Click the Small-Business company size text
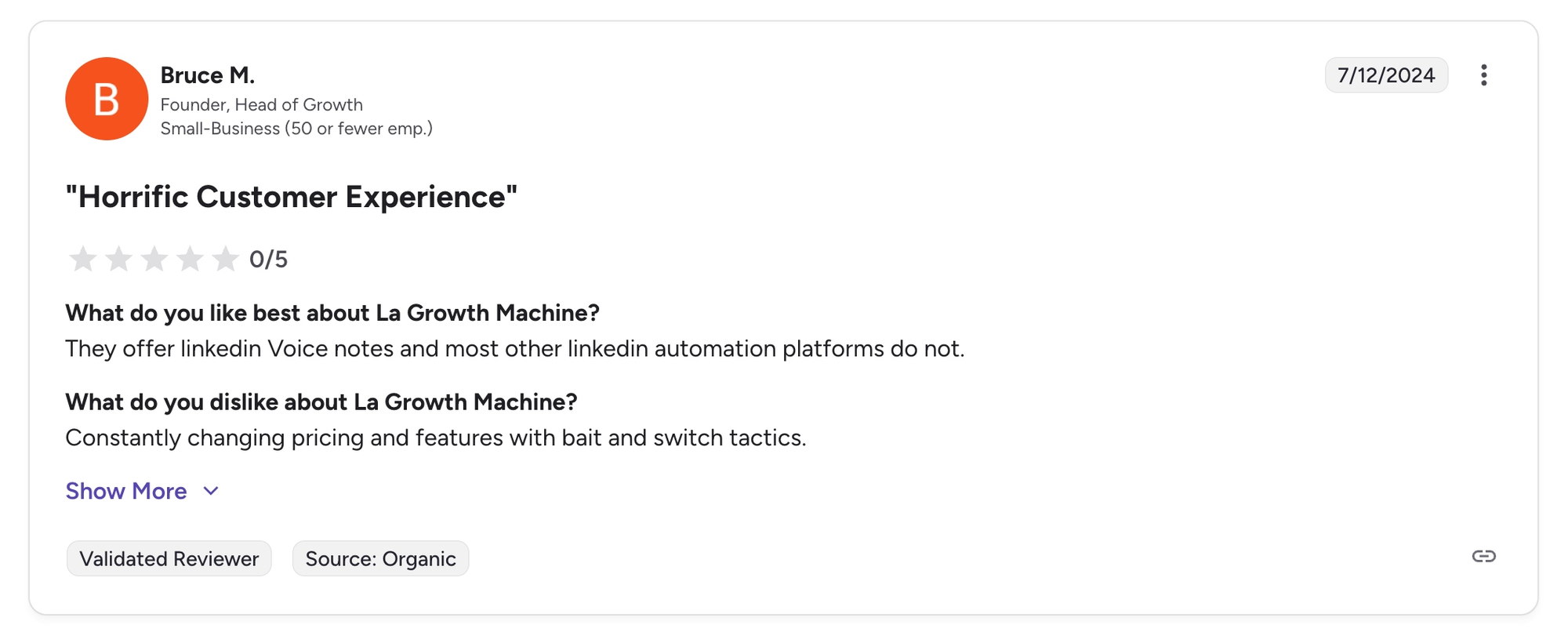The height and width of the screenshot is (643, 1568). coord(296,129)
